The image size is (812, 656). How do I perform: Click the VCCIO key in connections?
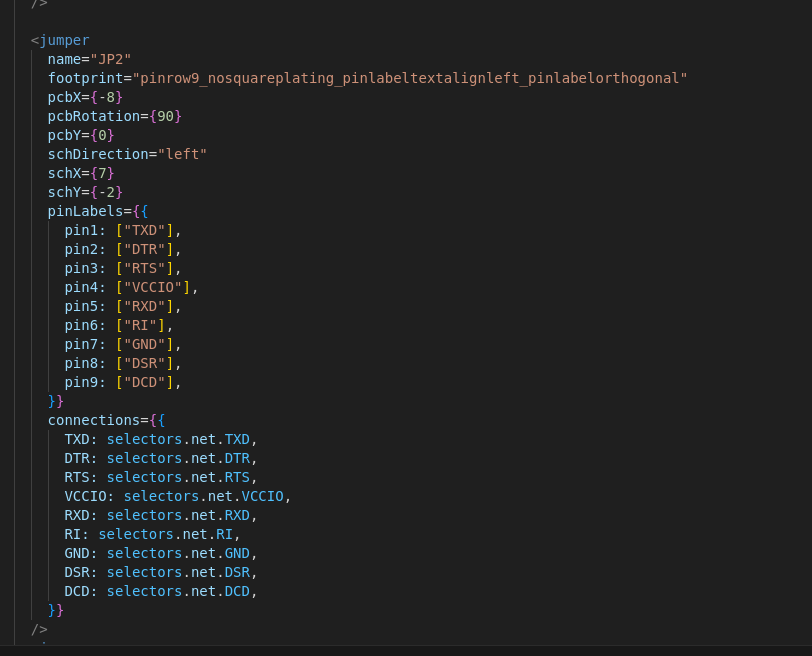pos(85,496)
